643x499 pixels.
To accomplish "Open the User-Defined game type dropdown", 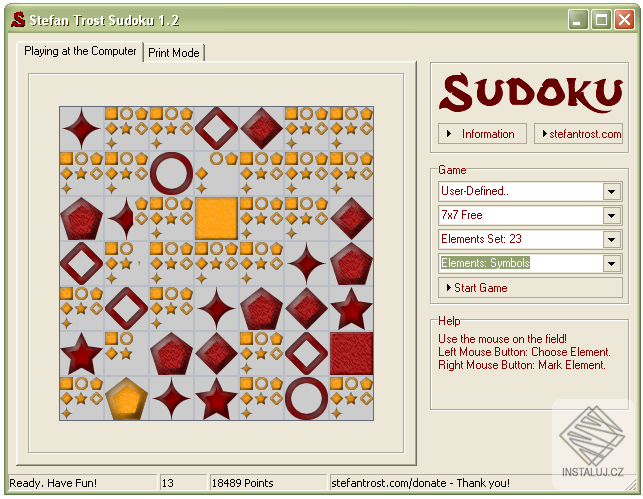I will [611, 191].
